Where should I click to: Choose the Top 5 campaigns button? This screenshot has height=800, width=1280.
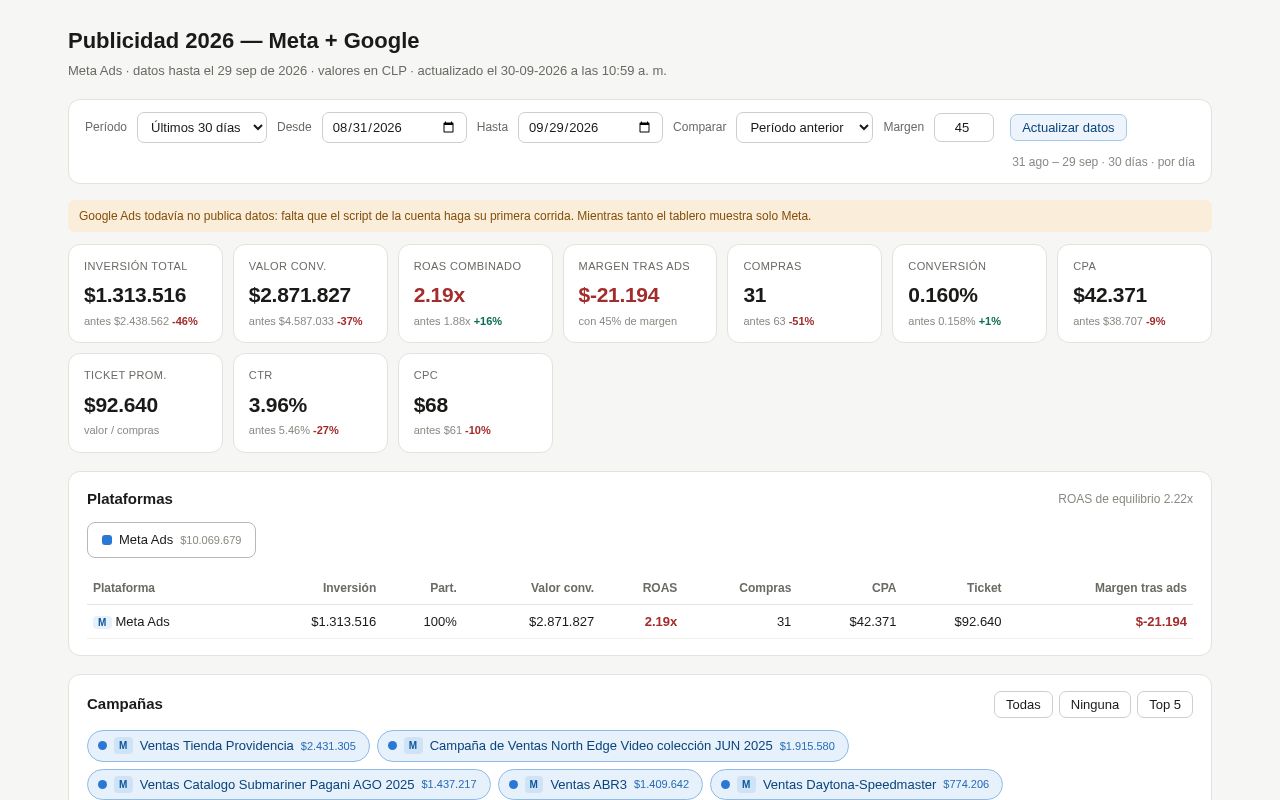pos(1165,704)
